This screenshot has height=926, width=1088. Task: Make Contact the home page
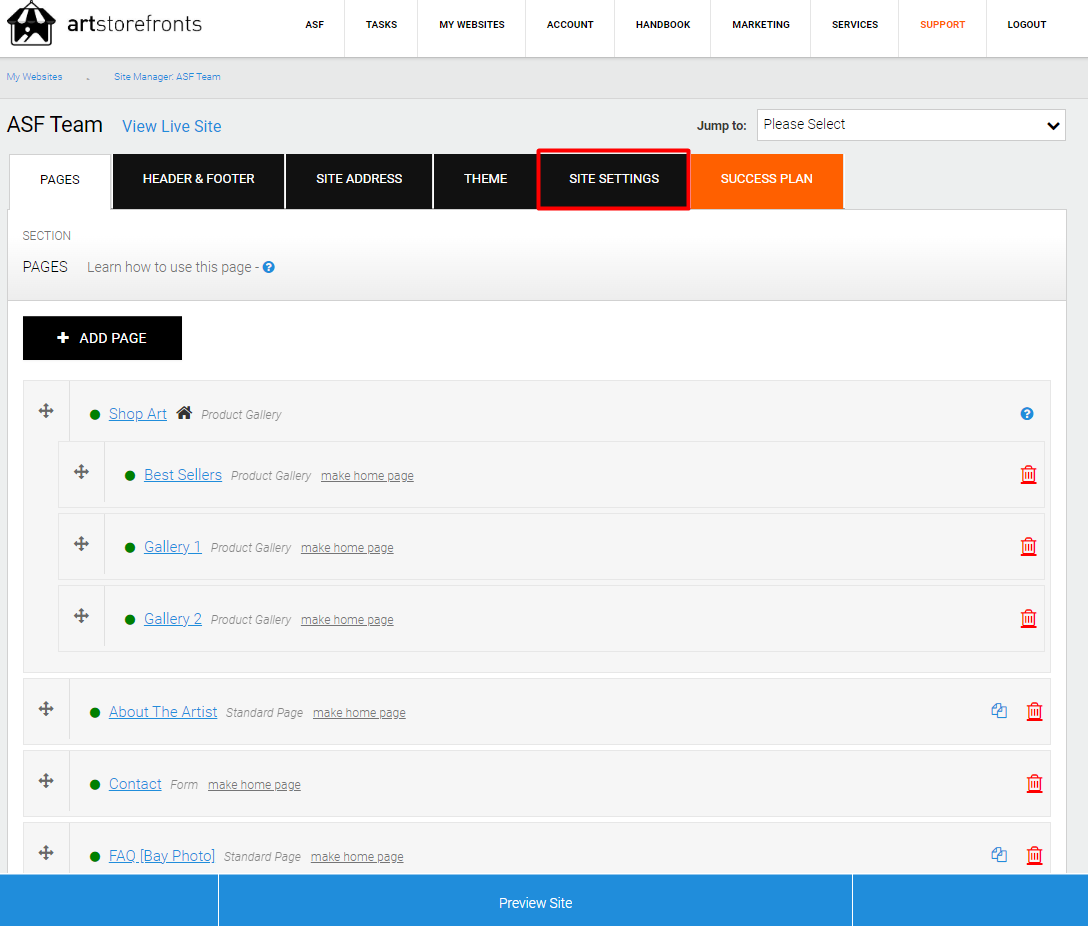coord(254,785)
